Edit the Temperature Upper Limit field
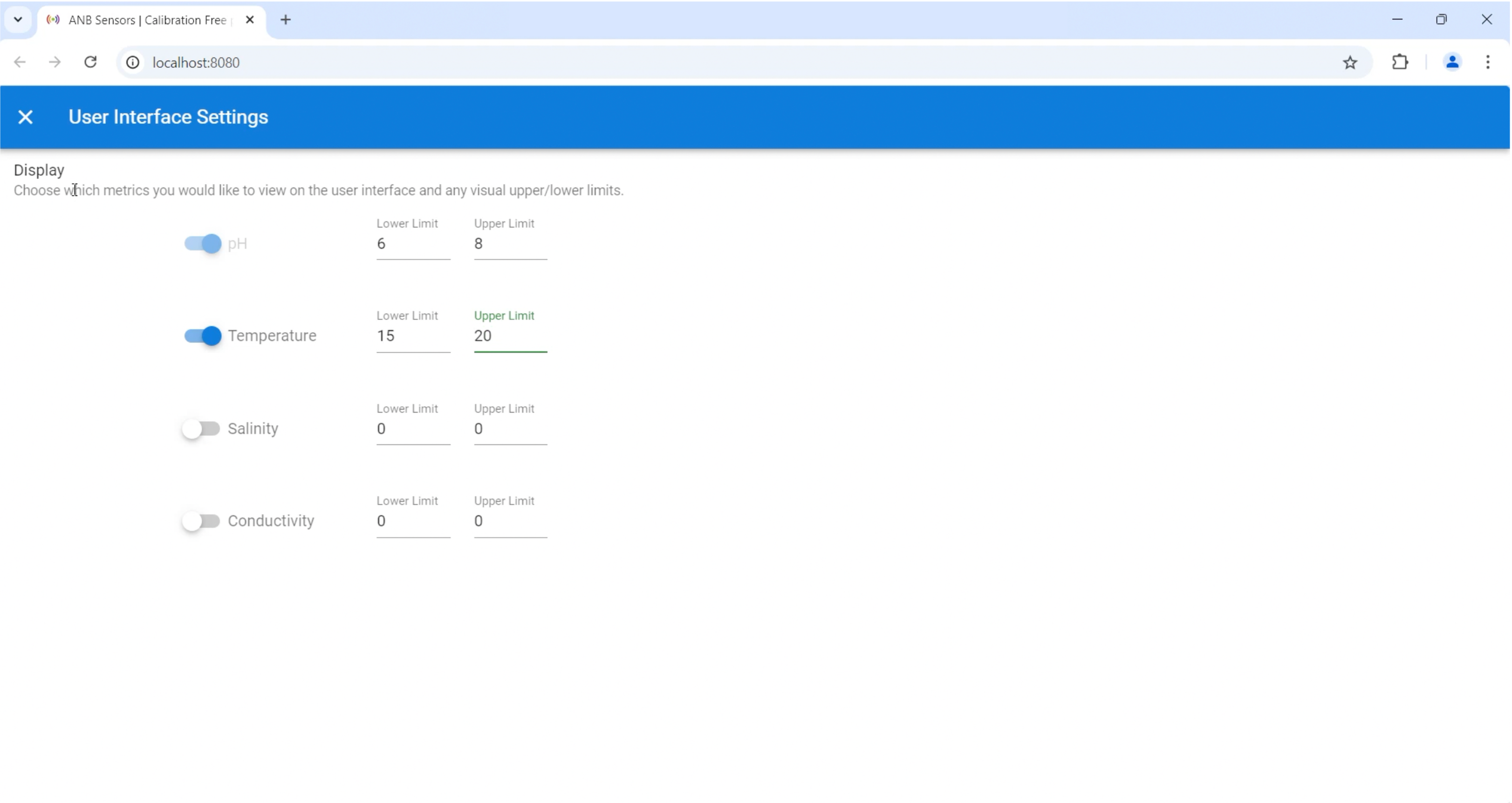Image resolution: width=1512 pixels, height=803 pixels. (511, 336)
